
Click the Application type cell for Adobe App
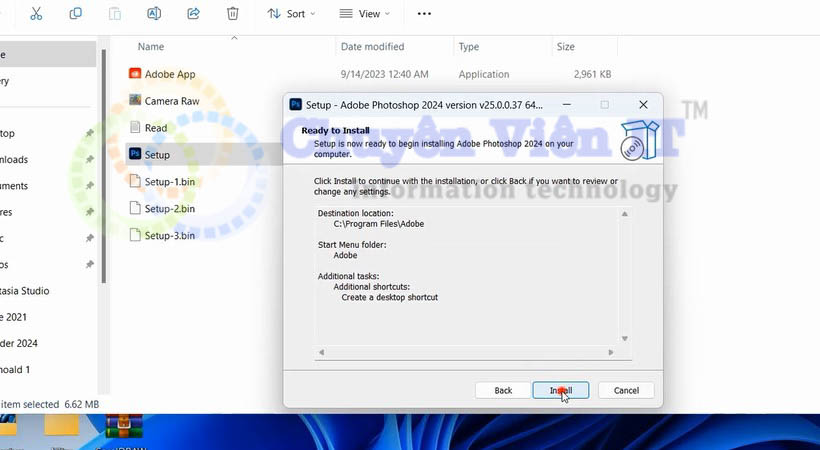484,74
